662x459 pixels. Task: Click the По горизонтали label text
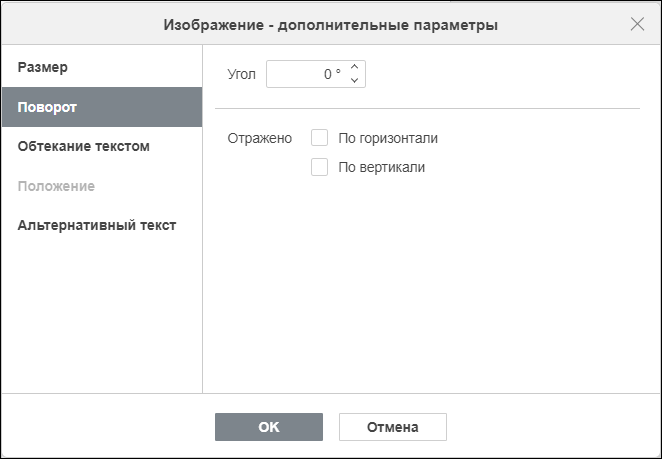[388, 138]
